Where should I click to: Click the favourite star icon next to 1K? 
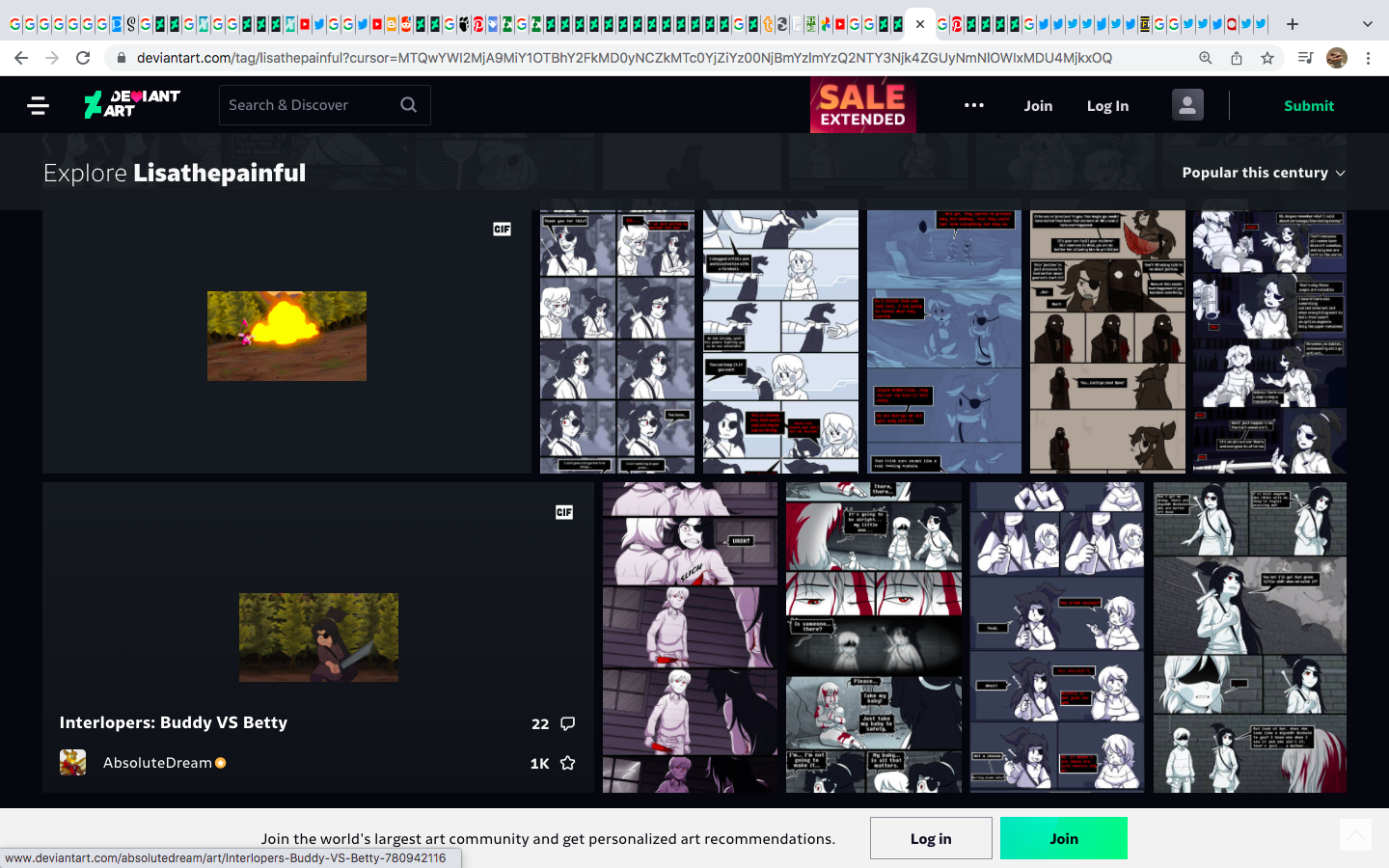[568, 763]
